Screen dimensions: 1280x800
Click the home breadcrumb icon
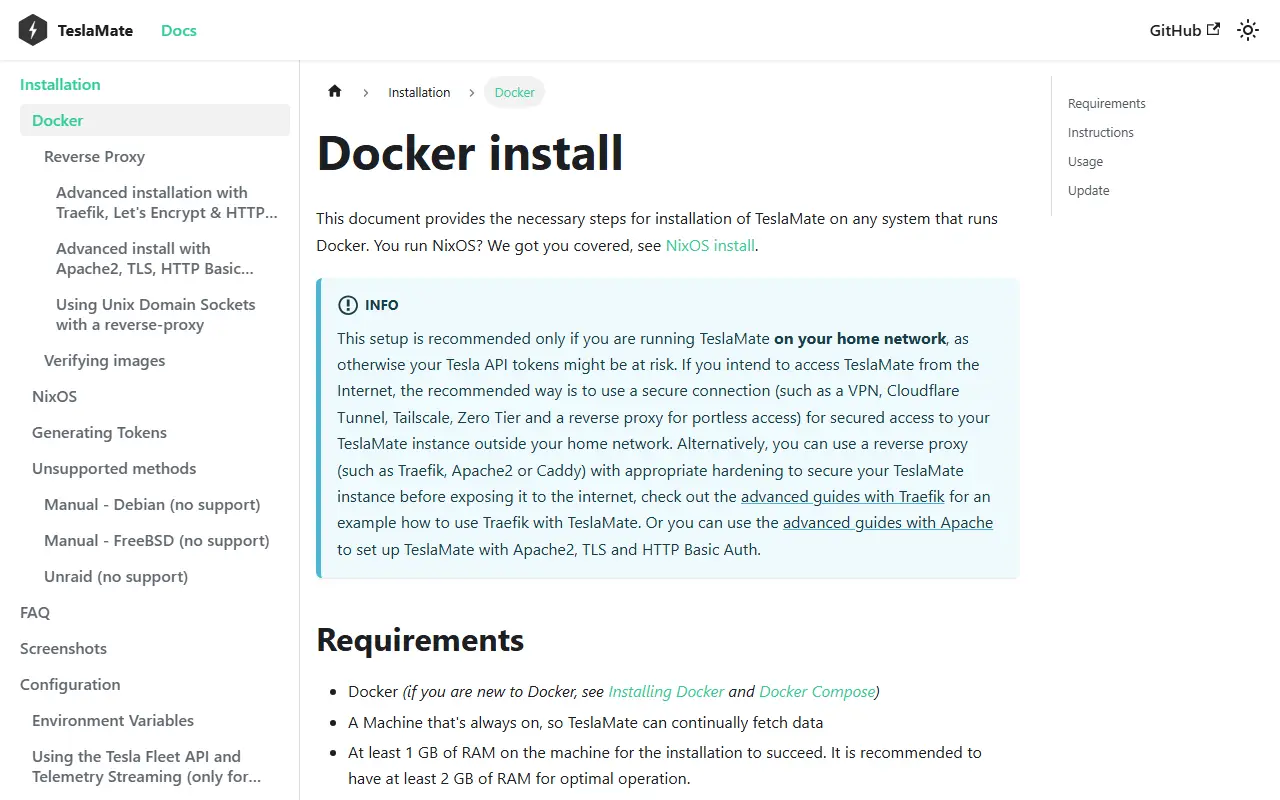(335, 91)
